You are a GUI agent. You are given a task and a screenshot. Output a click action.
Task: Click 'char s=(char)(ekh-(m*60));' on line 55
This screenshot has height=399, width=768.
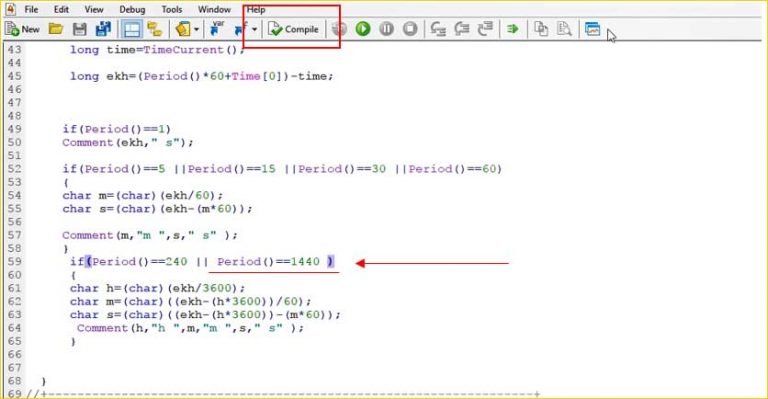157,209
